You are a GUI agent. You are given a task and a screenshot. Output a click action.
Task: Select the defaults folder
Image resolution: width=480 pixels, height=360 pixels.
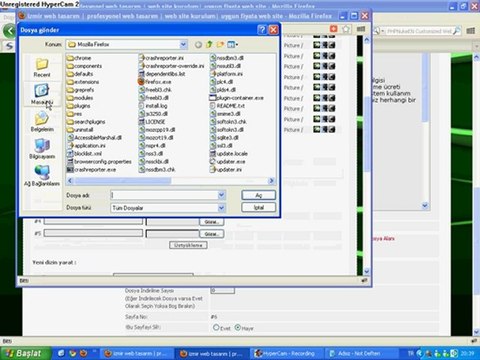[x=80, y=74]
